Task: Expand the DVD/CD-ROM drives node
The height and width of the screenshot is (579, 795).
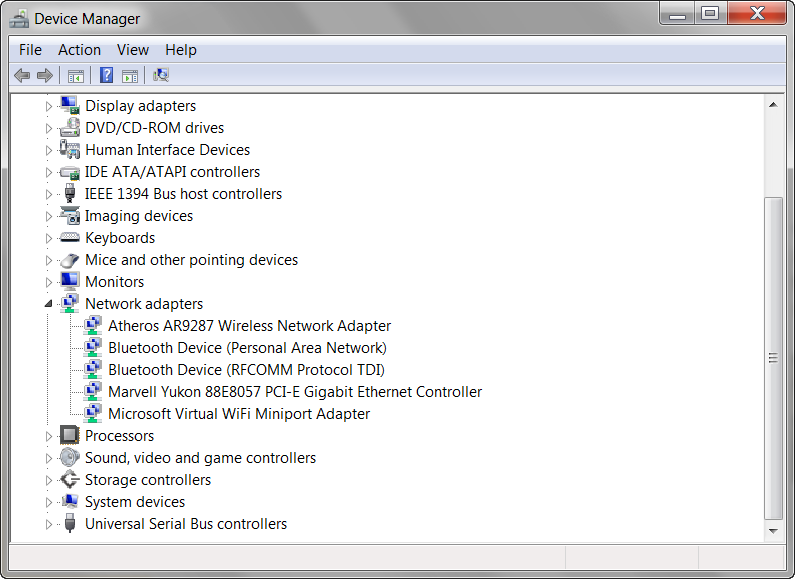Action: click(x=49, y=128)
